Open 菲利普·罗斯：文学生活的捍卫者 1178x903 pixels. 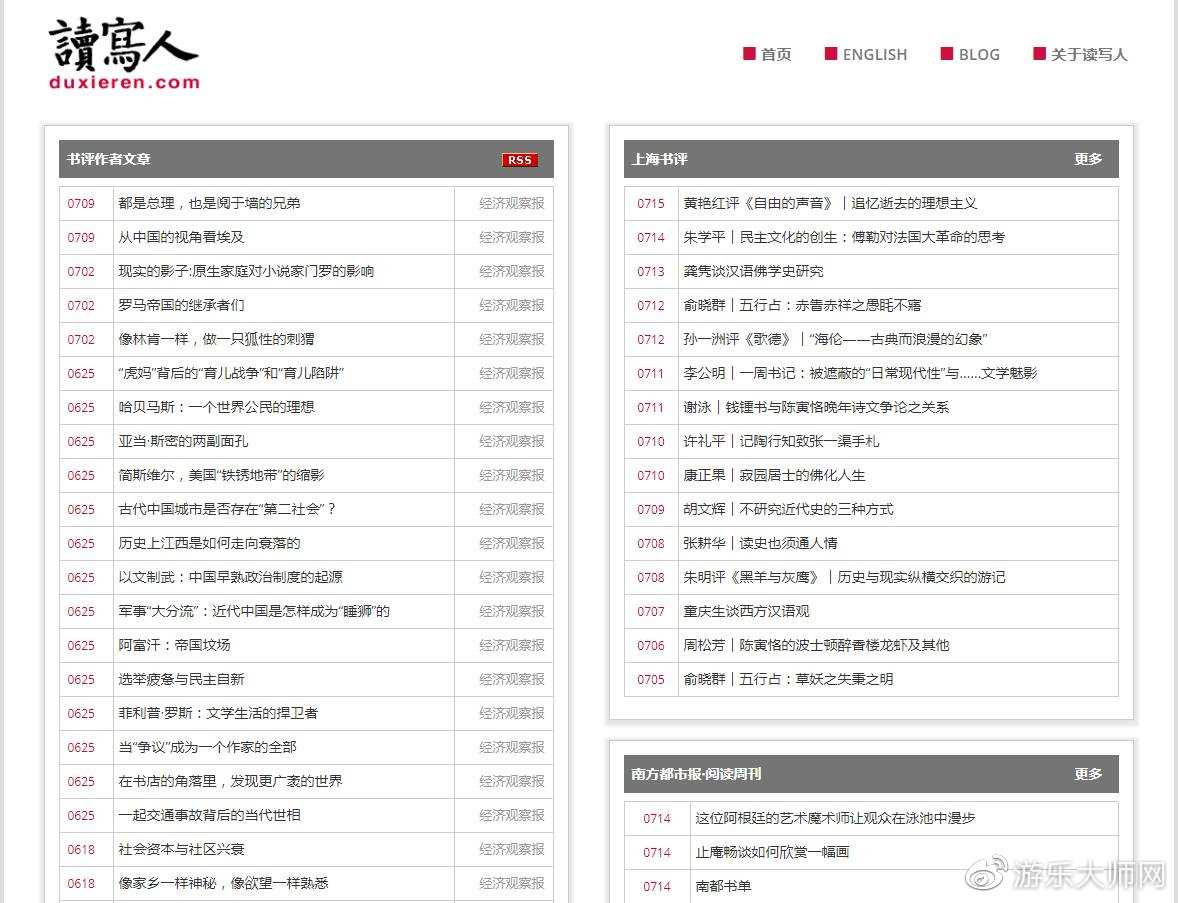click(218, 714)
